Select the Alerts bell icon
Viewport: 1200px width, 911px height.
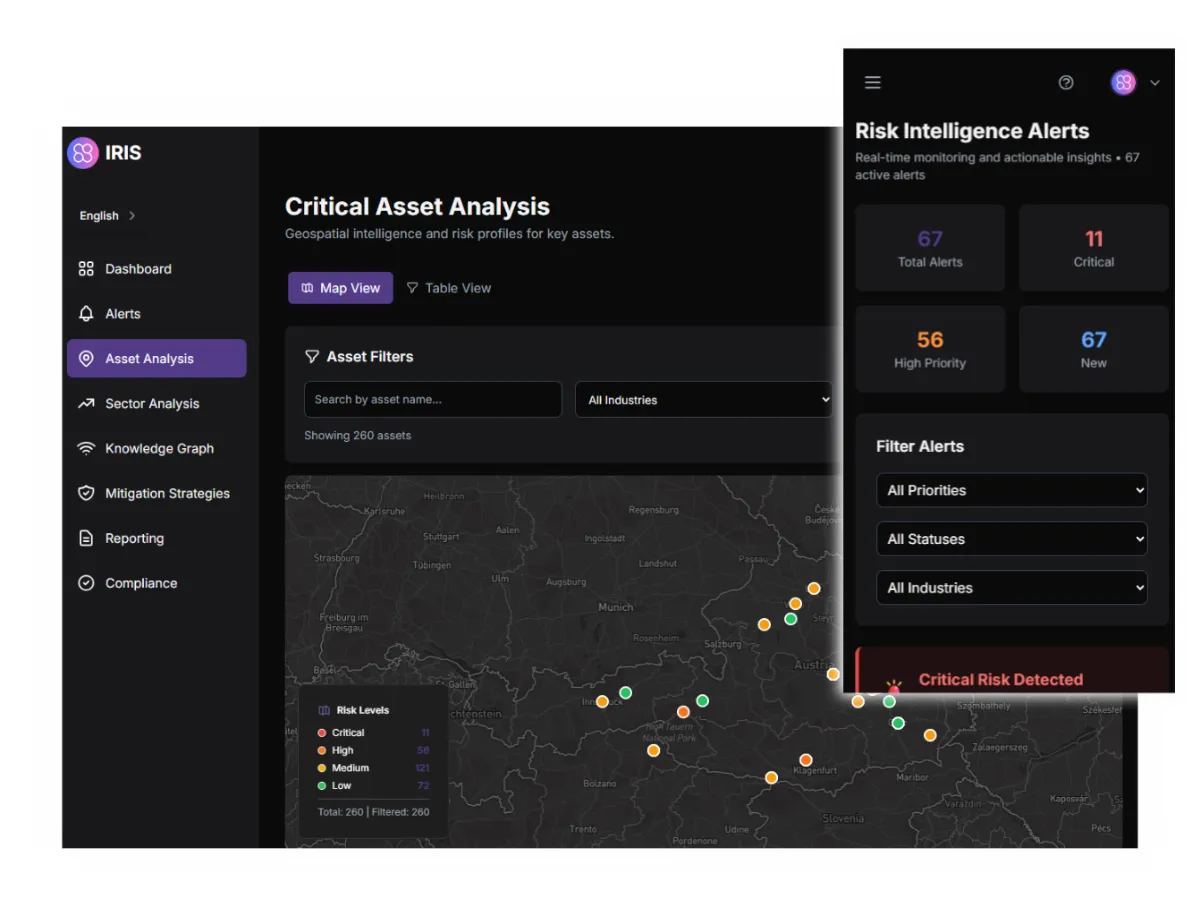pyautogui.click(x=86, y=313)
